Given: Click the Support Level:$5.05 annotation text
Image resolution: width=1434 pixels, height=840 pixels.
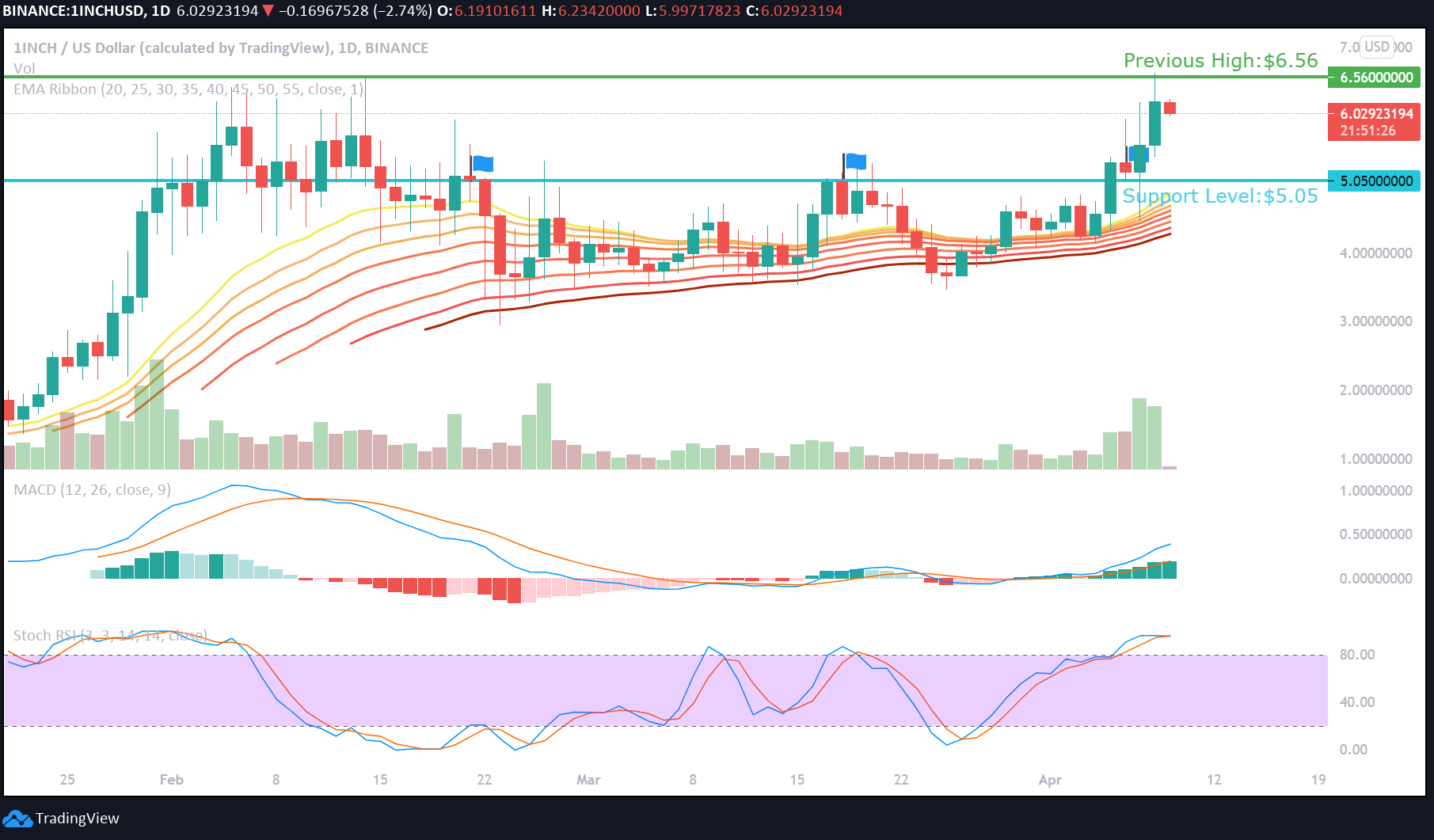Looking at the screenshot, I should pos(1220,196).
